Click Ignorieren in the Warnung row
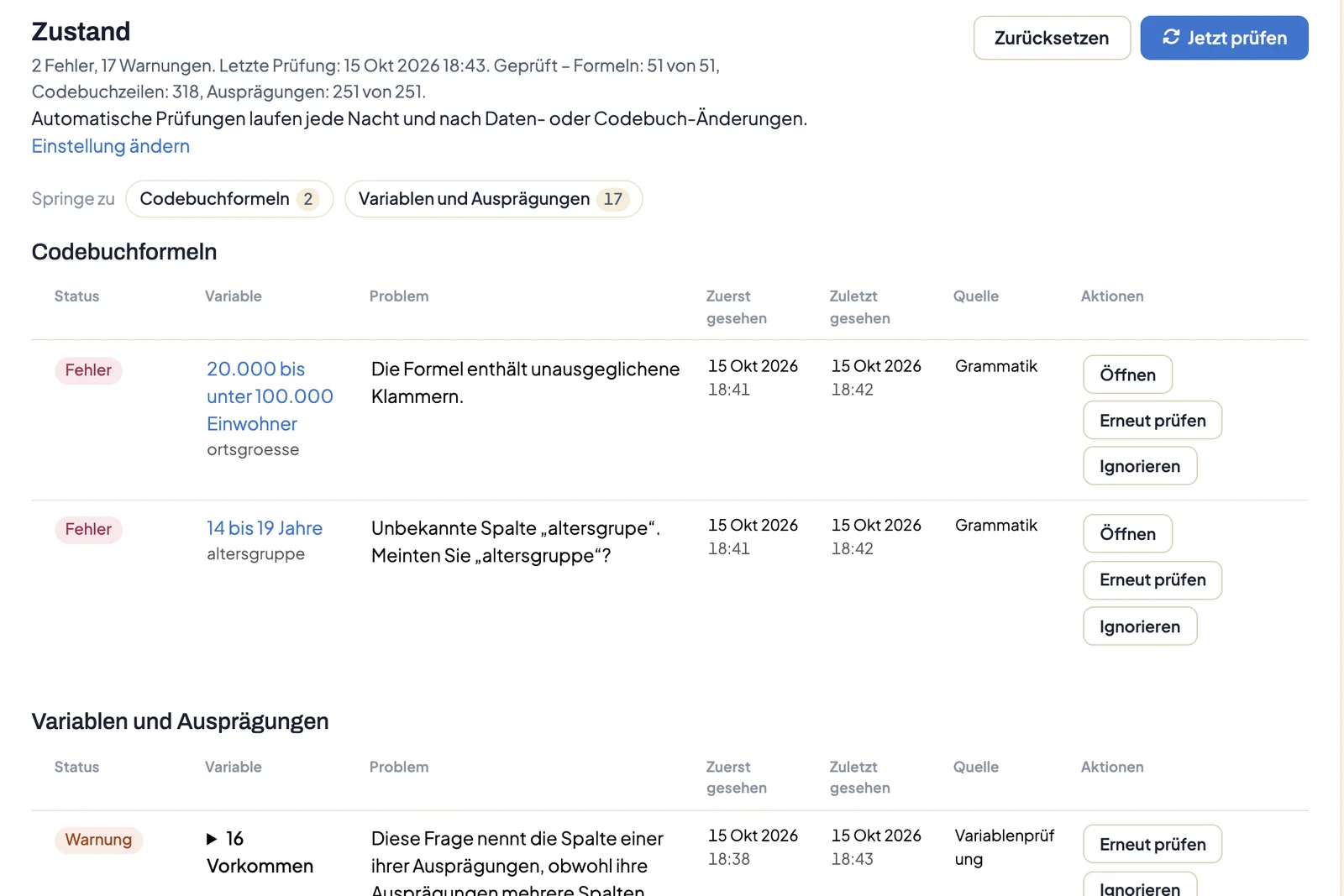This screenshot has width=1344, height=896. tap(1140, 885)
